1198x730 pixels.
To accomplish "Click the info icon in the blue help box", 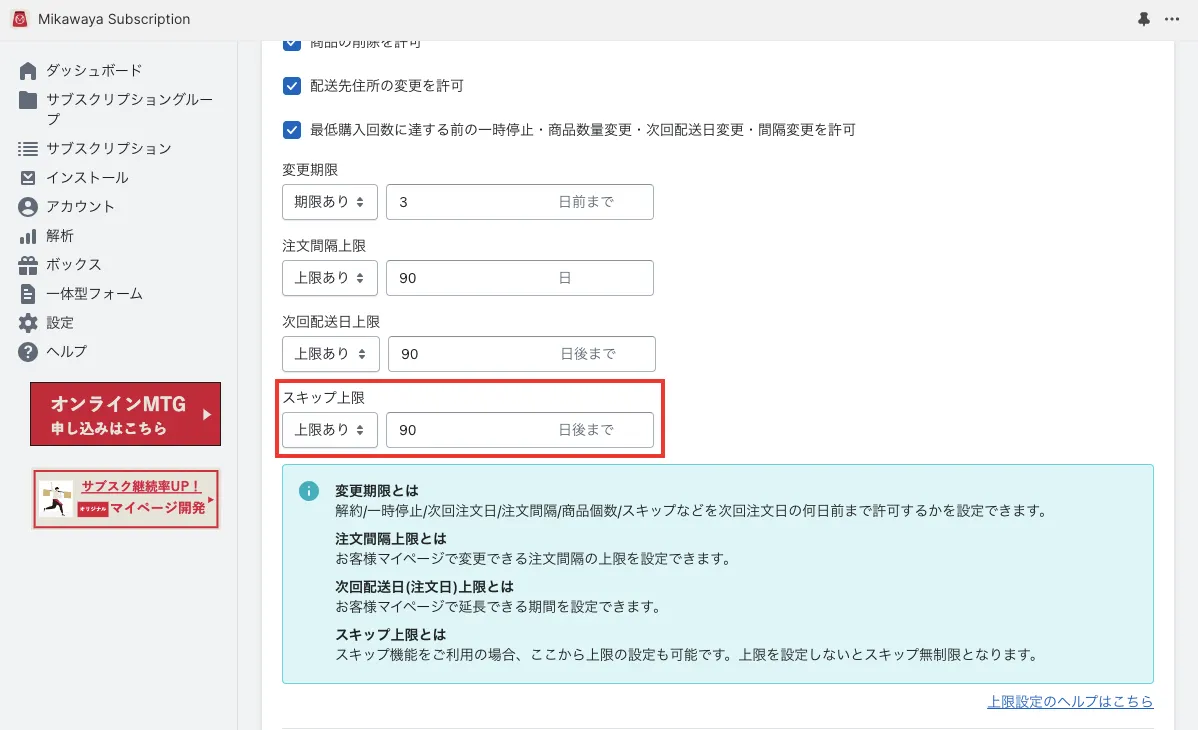I will tap(309, 491).
